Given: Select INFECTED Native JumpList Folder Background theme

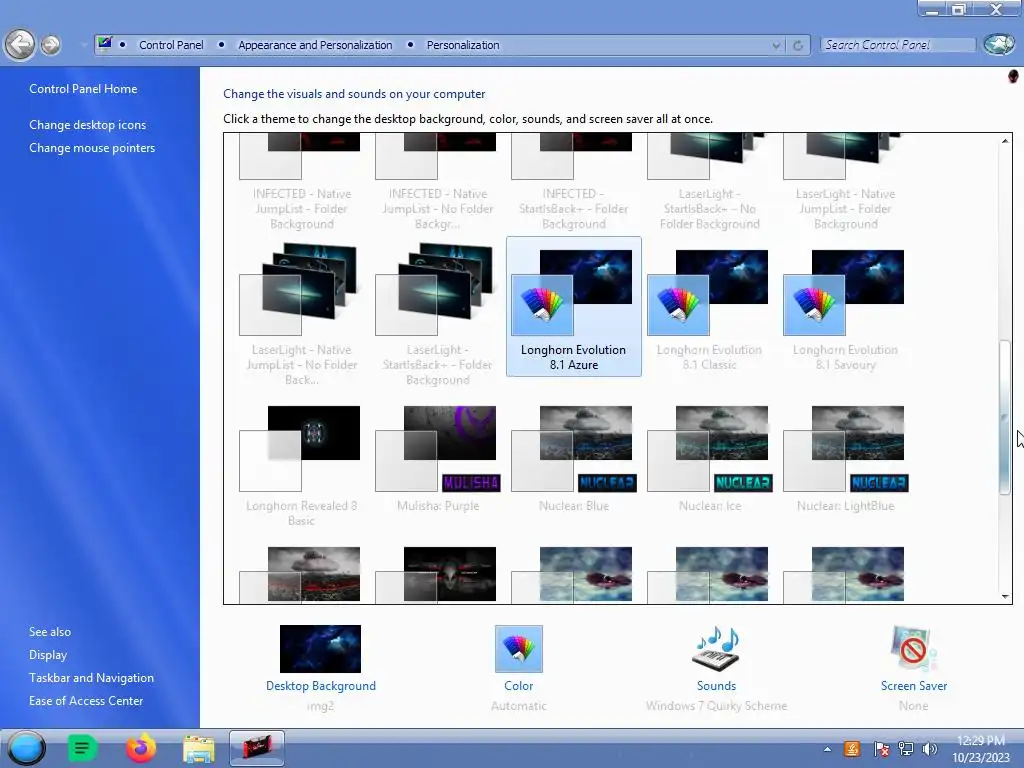Looking at the screenshot, I should point(301,182).
